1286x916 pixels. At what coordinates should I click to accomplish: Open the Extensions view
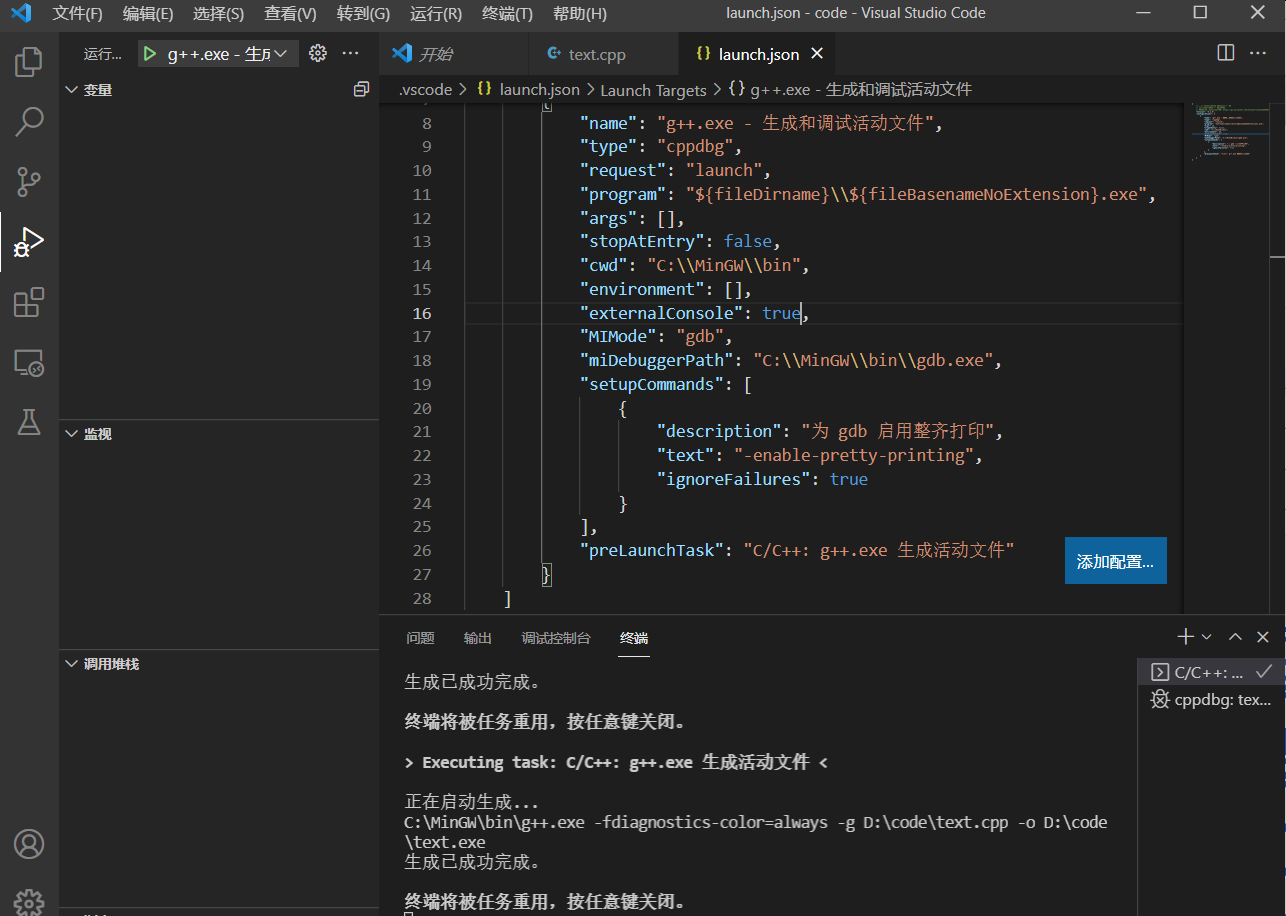click(29, 301)
